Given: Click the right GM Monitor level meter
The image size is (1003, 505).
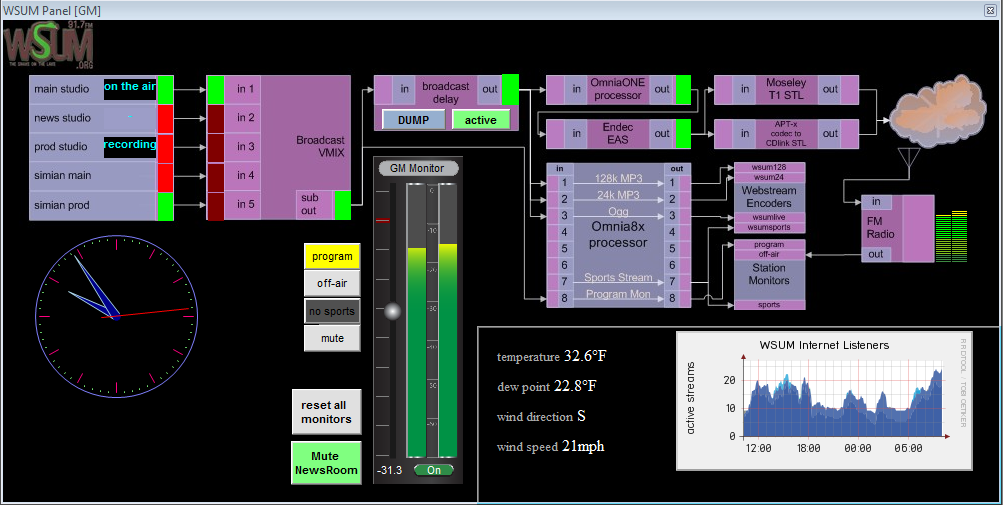Looking at the screenshot, I should [x=448, y=321].
